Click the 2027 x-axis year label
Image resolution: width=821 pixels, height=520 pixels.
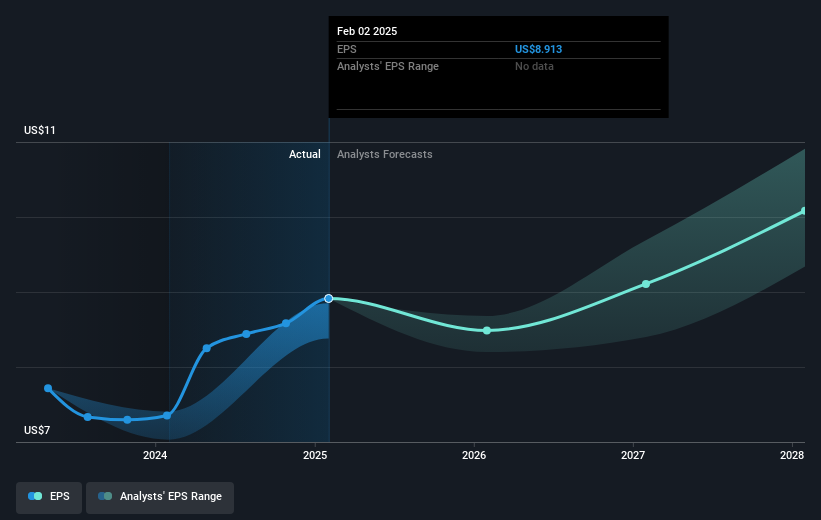[x=633, y=455]
